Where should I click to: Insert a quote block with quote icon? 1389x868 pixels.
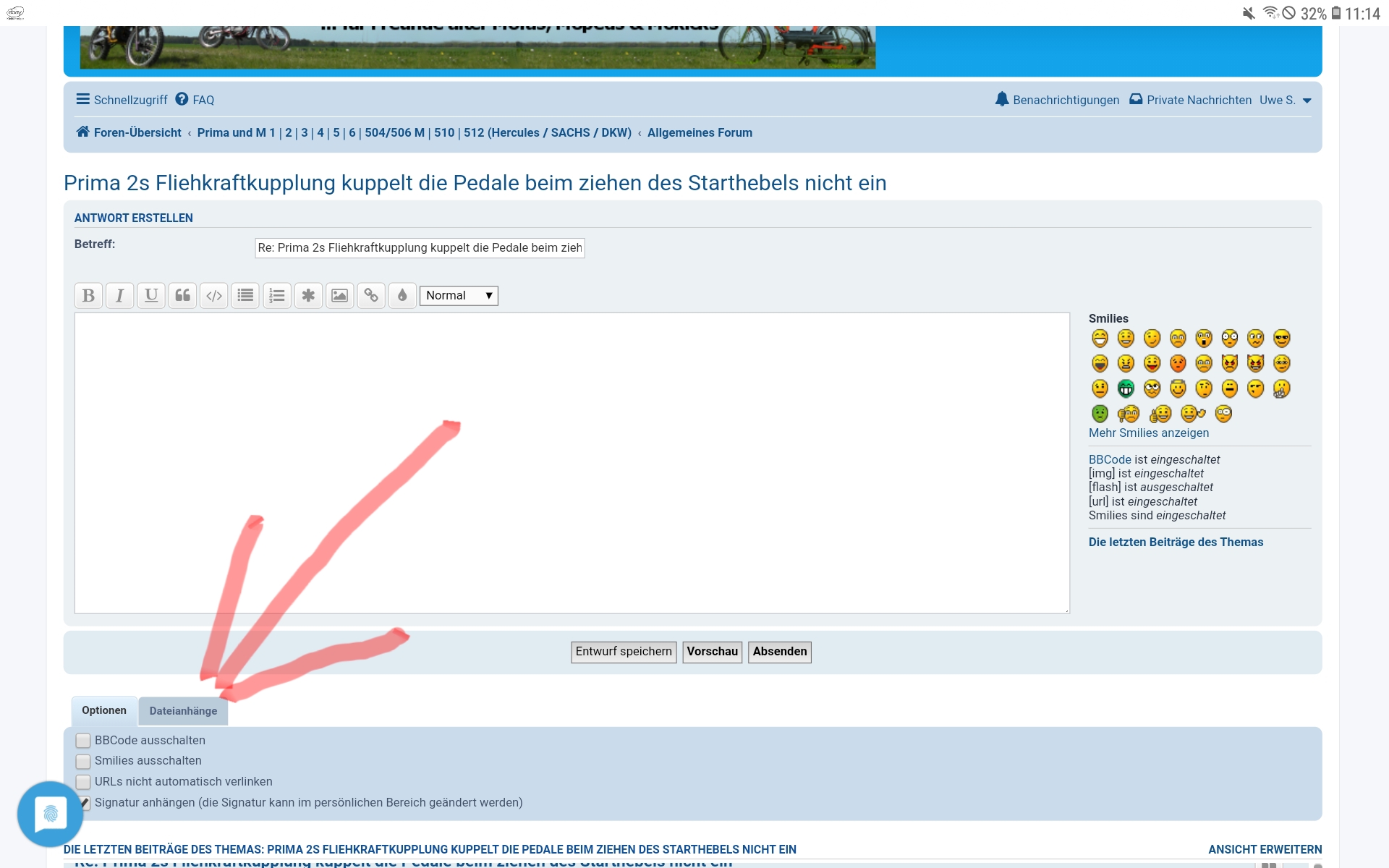182,296
